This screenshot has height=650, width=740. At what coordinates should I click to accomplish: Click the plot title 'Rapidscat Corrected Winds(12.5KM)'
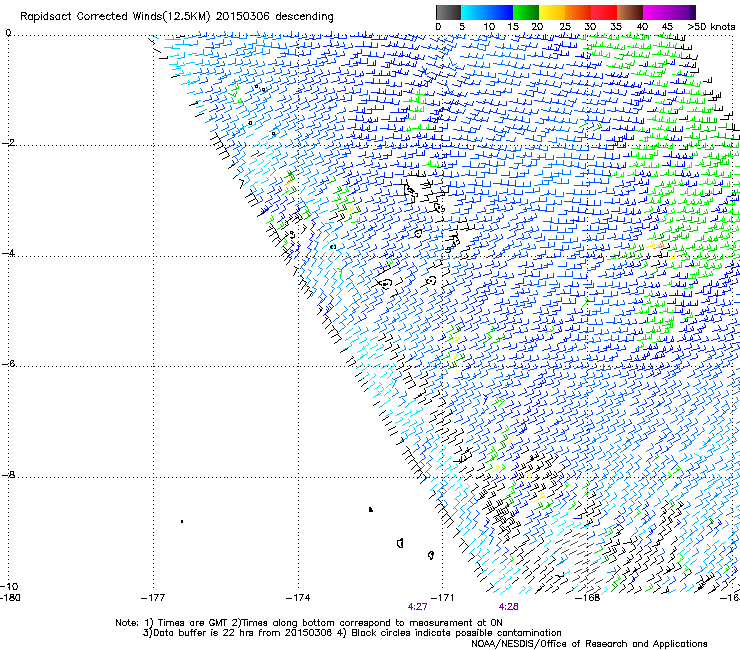(115, 17)
